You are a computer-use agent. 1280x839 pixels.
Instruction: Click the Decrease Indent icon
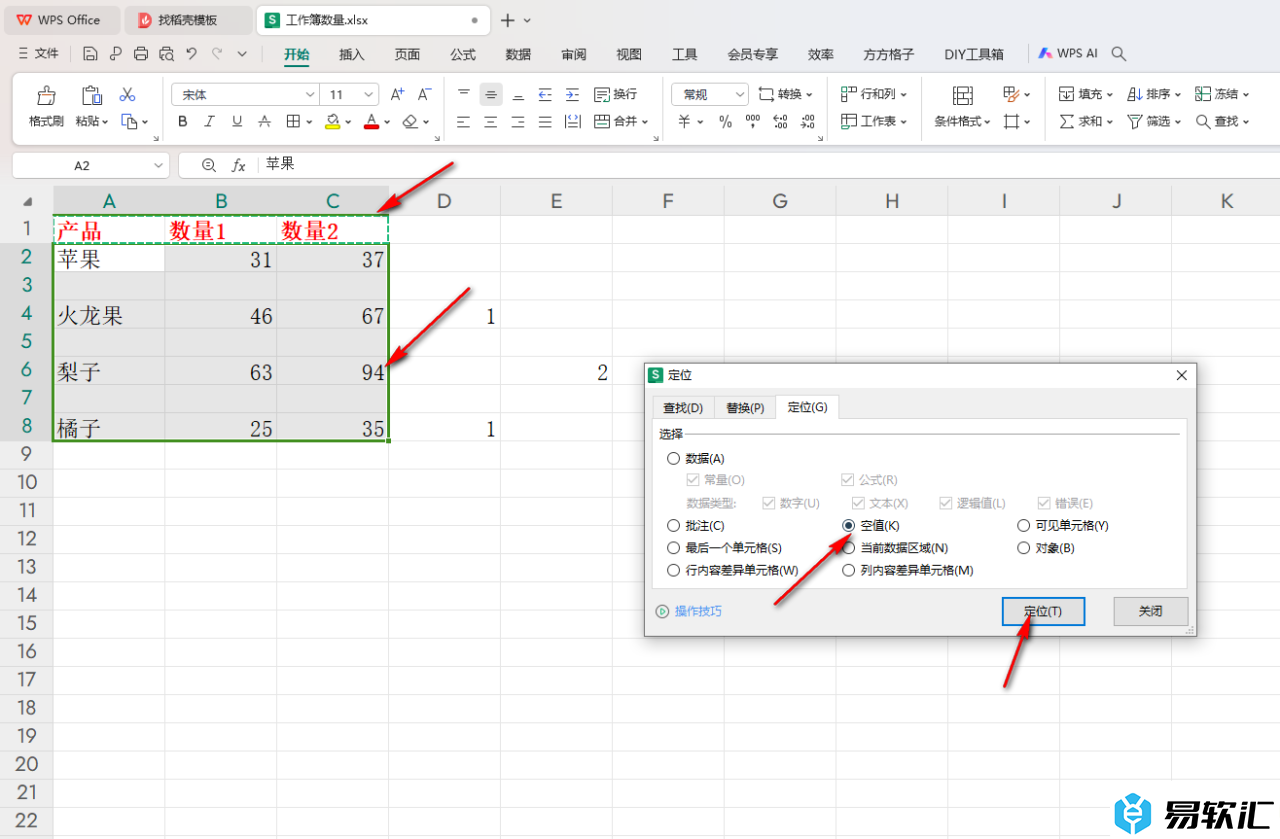(x=545, y=95)
